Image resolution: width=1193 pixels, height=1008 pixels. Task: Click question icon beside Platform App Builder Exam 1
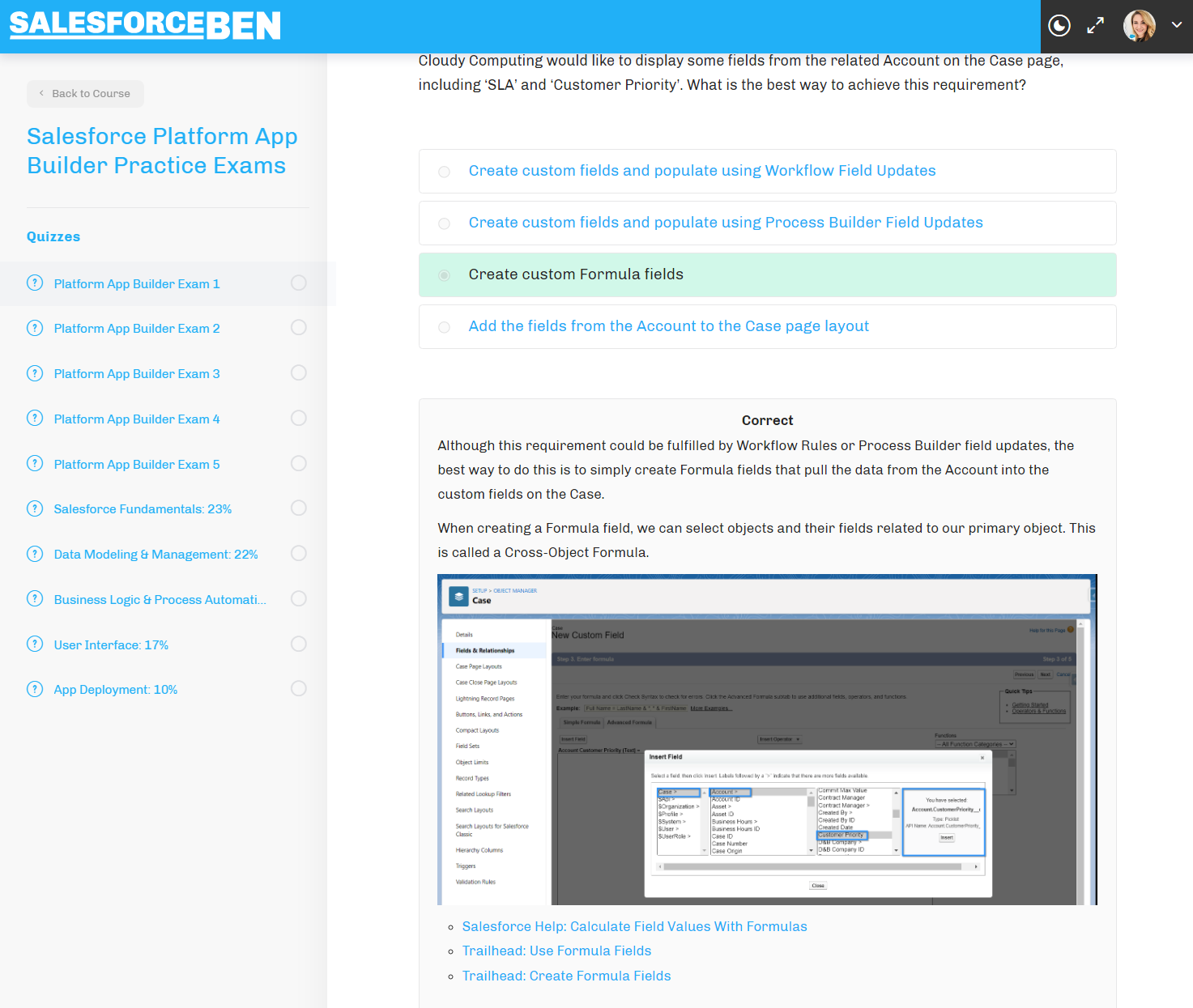35,283
